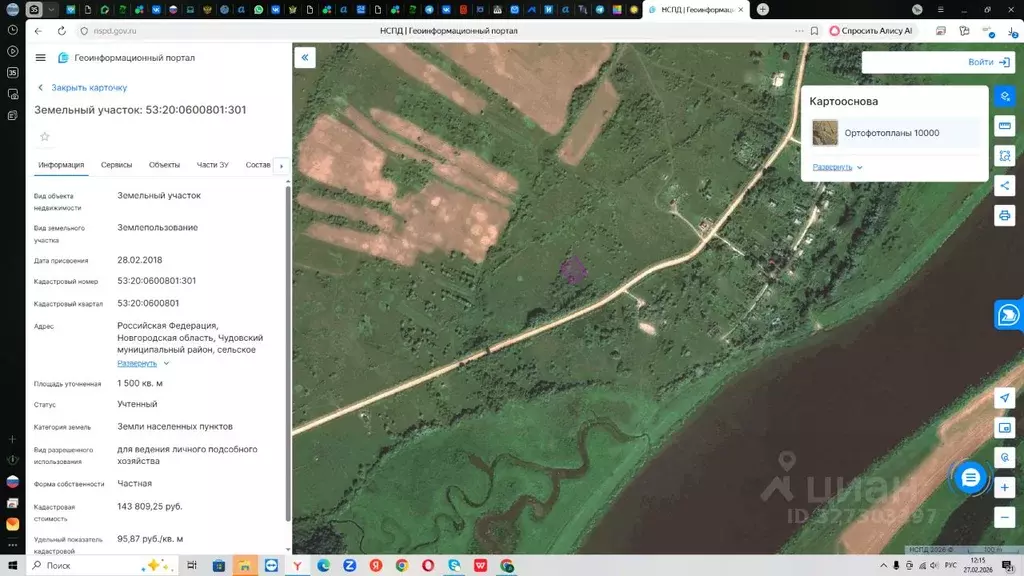
Task: Locate my position with the arrow icon
Action: point(1005,398)
